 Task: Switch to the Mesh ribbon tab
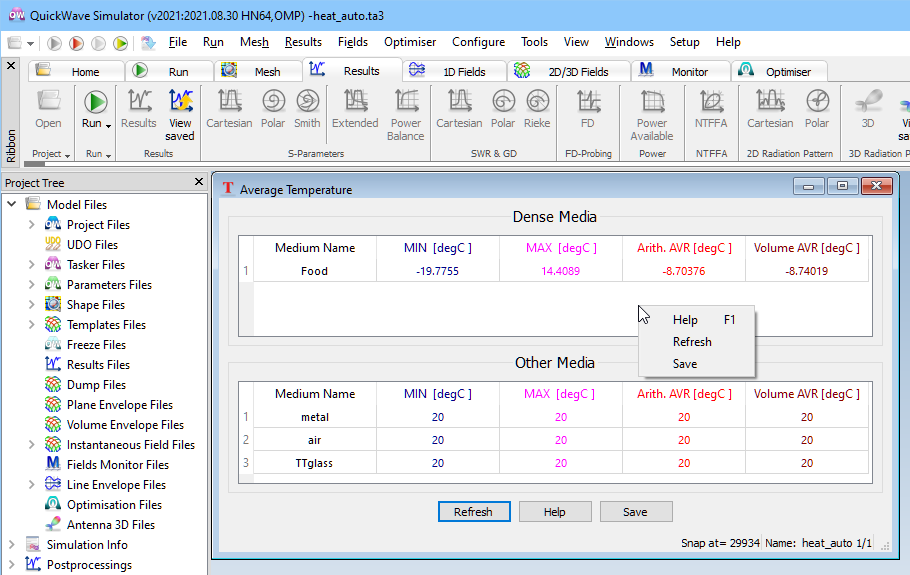(259, 71)
